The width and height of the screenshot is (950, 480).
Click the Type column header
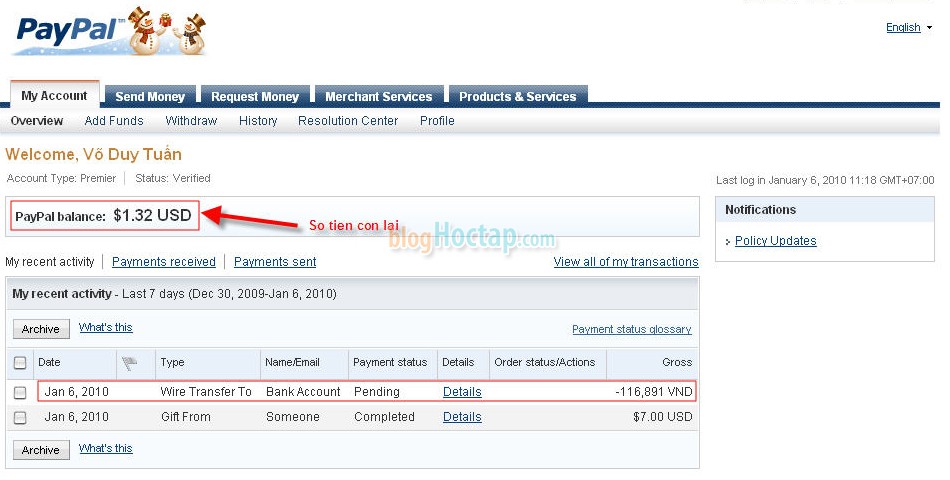172,362
